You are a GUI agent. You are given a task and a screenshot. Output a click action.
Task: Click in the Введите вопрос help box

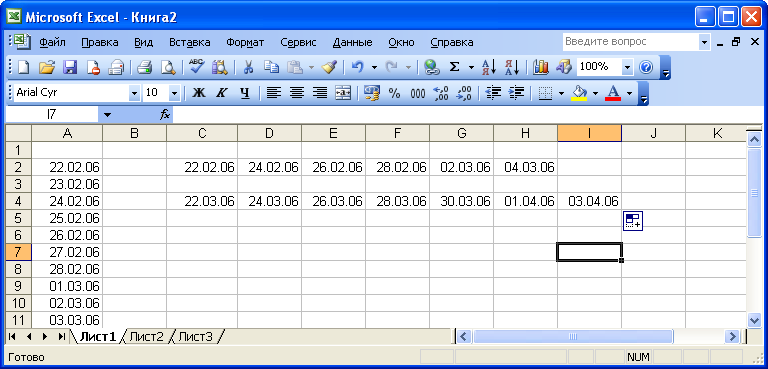point(631,42)
